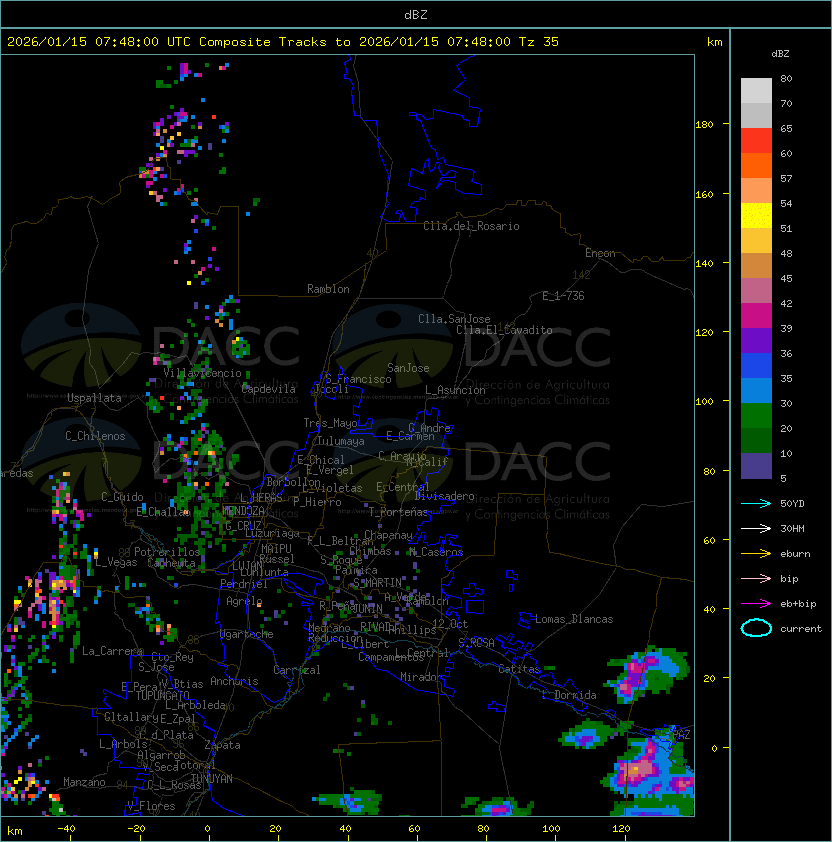Select the eburn arrow legend icon
Viewport: 832px width, 842px height.
[x=756, y=553]
